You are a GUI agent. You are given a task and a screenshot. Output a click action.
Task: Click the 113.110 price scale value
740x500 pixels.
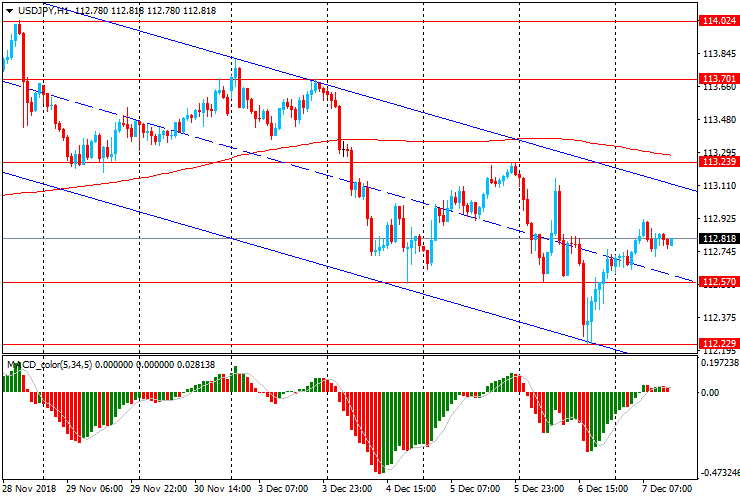coord(719,186)
